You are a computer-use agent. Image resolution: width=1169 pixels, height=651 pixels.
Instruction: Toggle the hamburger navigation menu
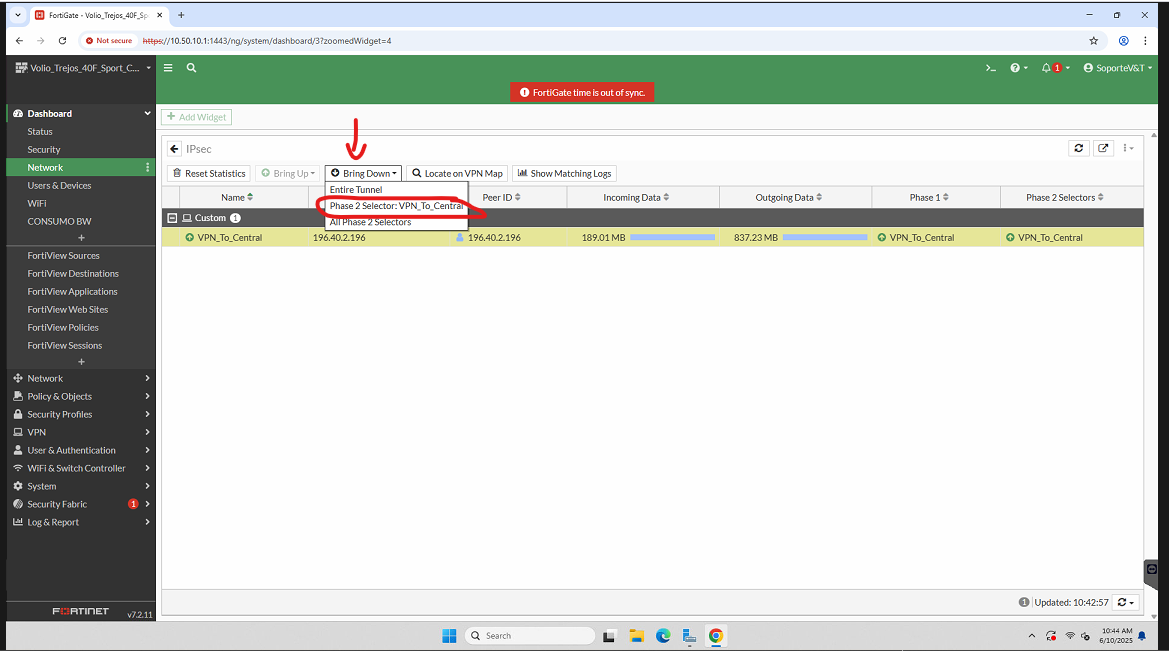point(168,68)
